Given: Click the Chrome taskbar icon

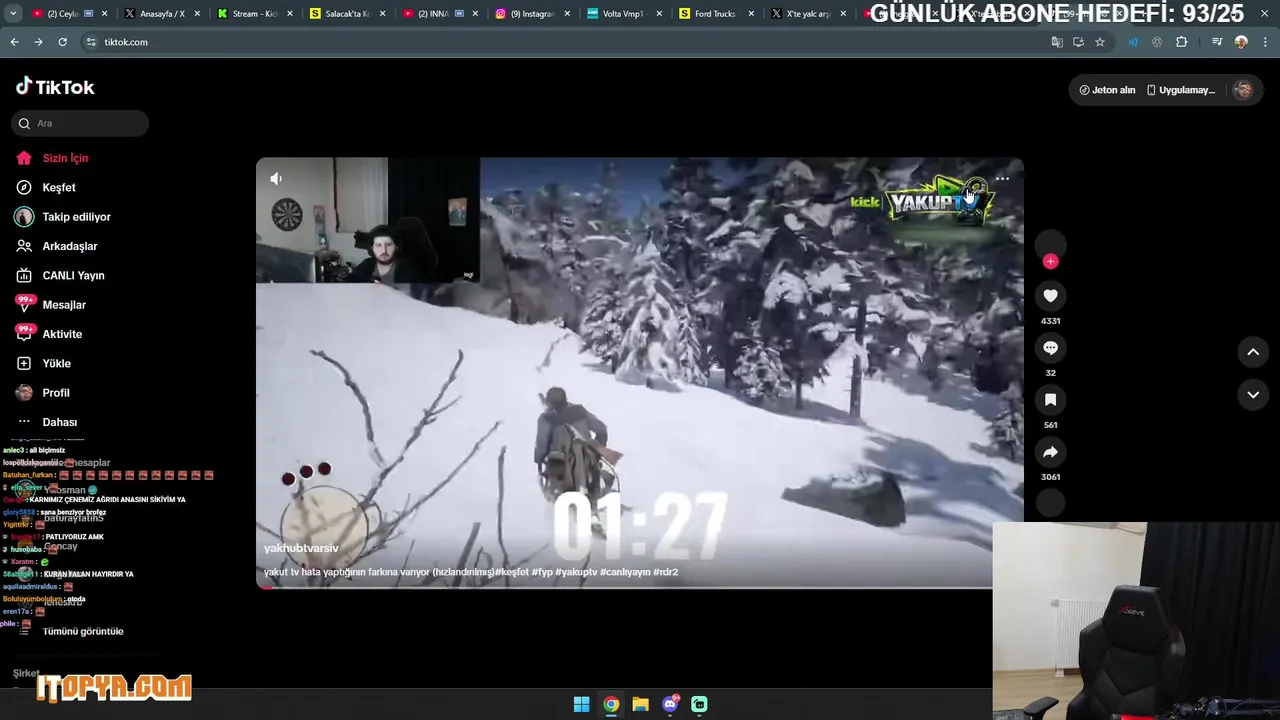Looking at the screenshot, I should 611,704.
